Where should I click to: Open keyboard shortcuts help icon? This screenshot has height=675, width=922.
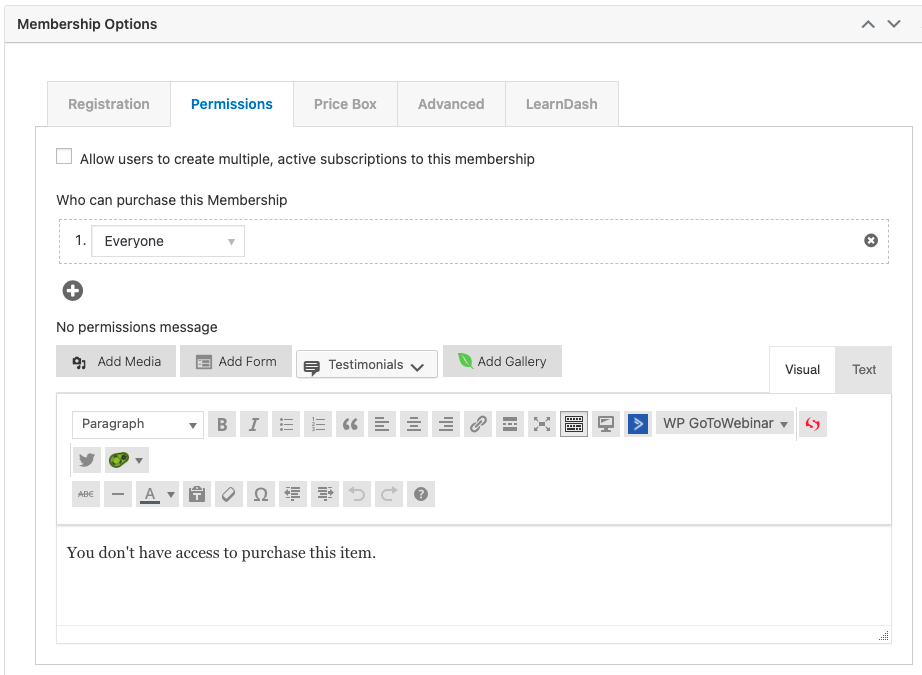click(x=421, y=494)
